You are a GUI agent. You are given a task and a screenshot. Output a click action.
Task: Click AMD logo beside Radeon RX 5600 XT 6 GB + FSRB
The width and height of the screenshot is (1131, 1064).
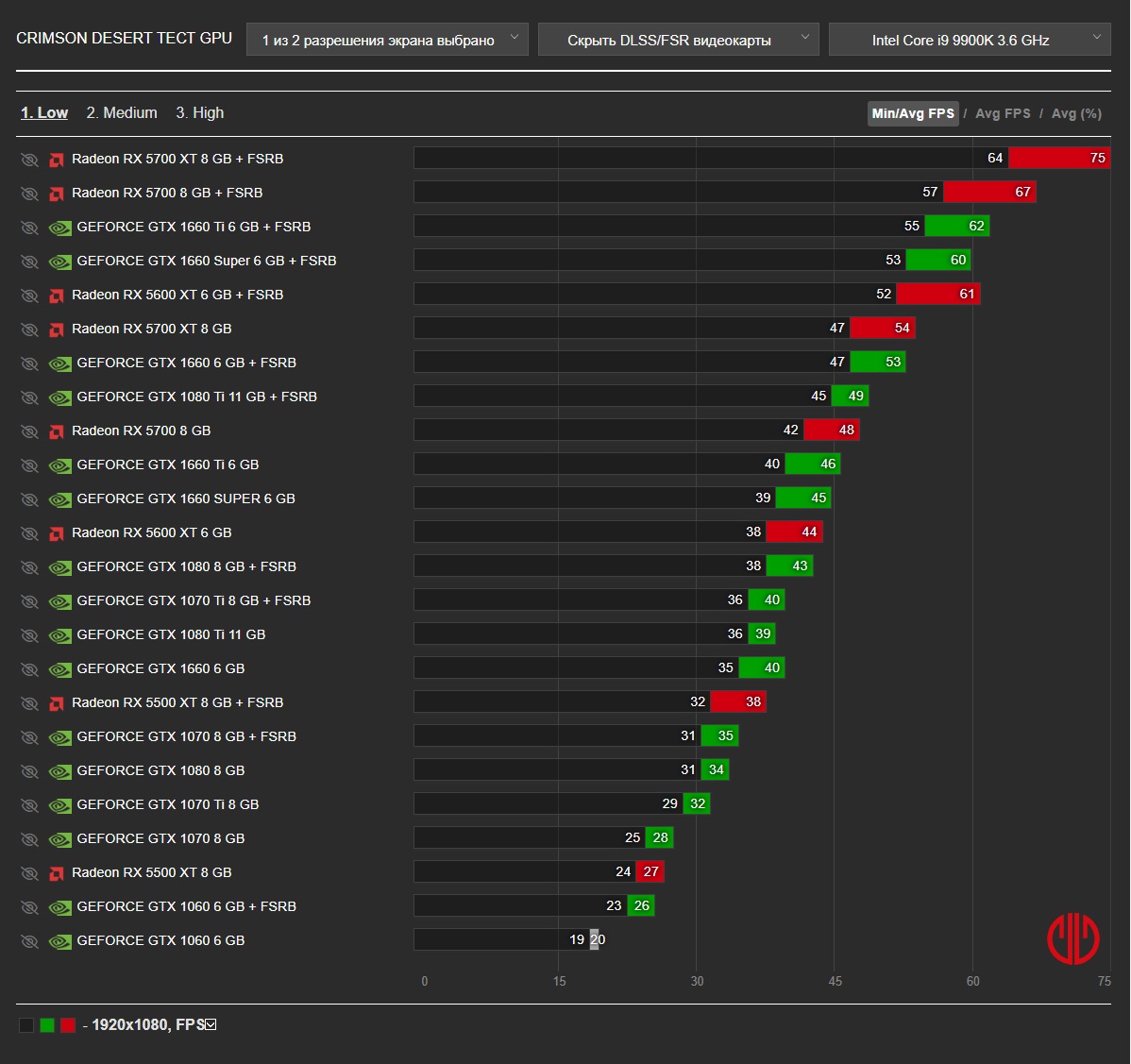[x=57, y=296]
